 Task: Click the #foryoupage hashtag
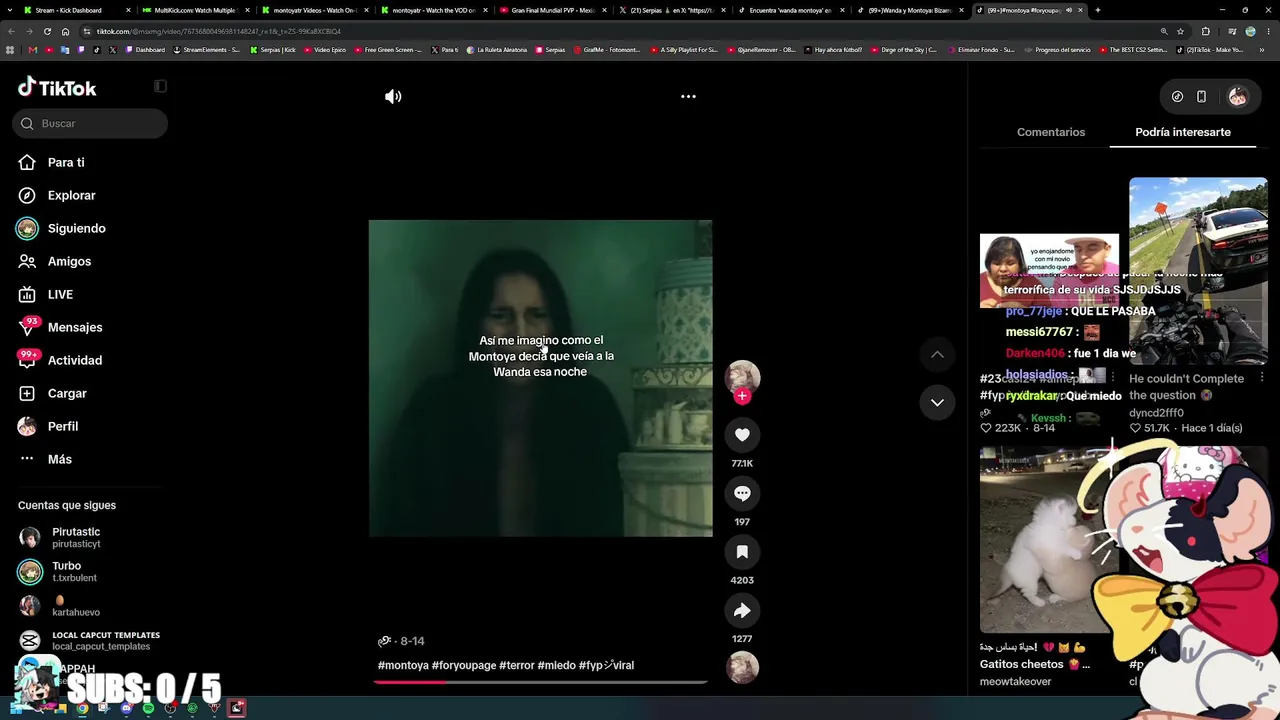point(464,665)
